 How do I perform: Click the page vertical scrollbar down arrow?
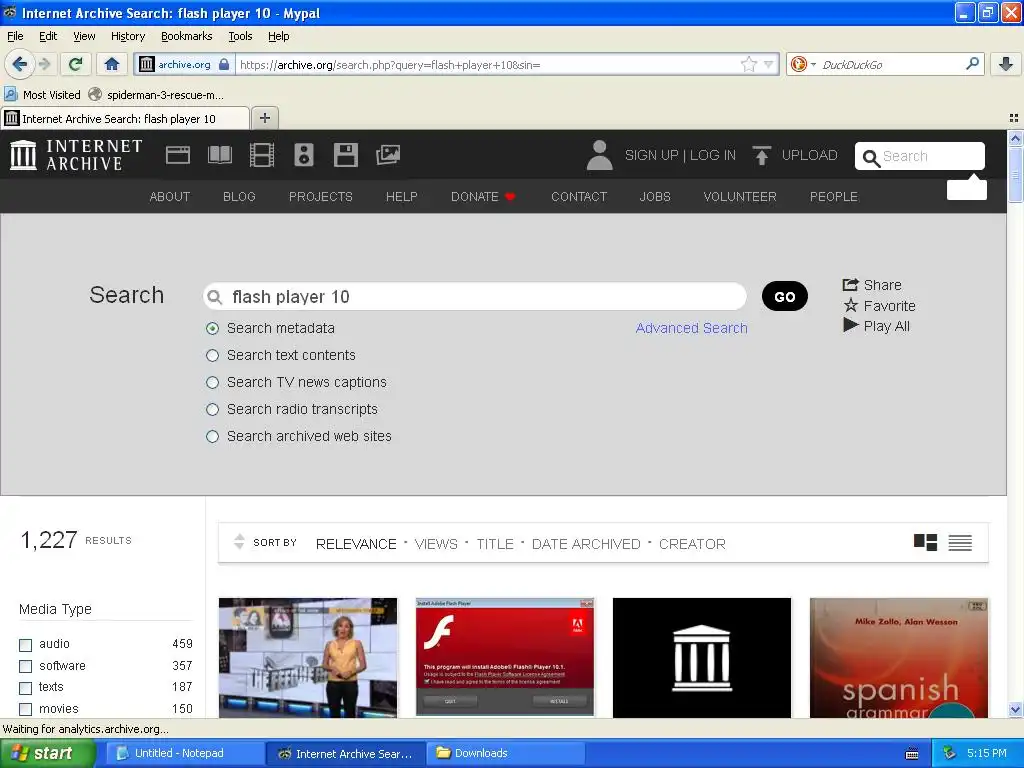1015,710
